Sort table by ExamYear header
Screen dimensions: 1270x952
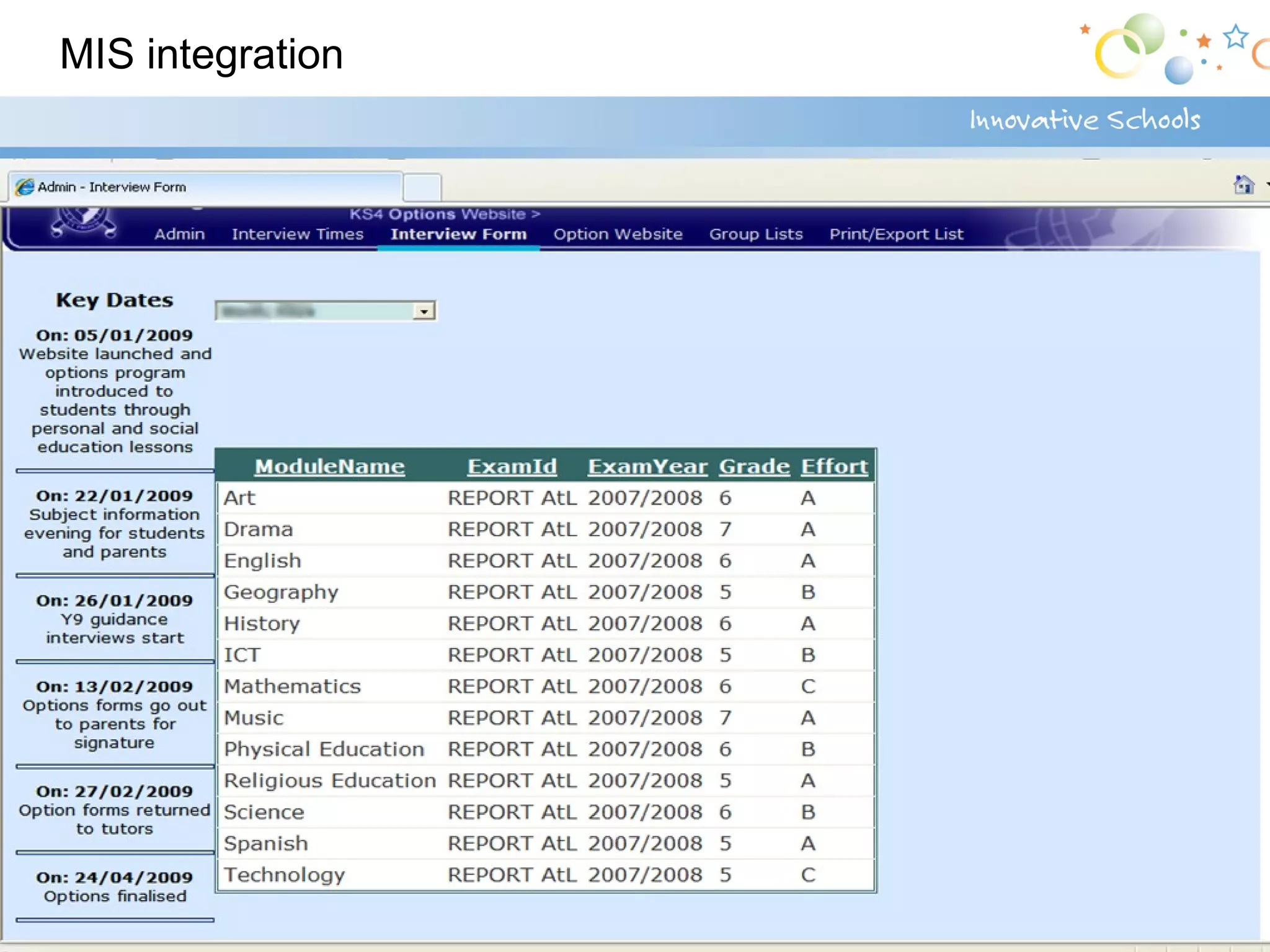(647, 466)
